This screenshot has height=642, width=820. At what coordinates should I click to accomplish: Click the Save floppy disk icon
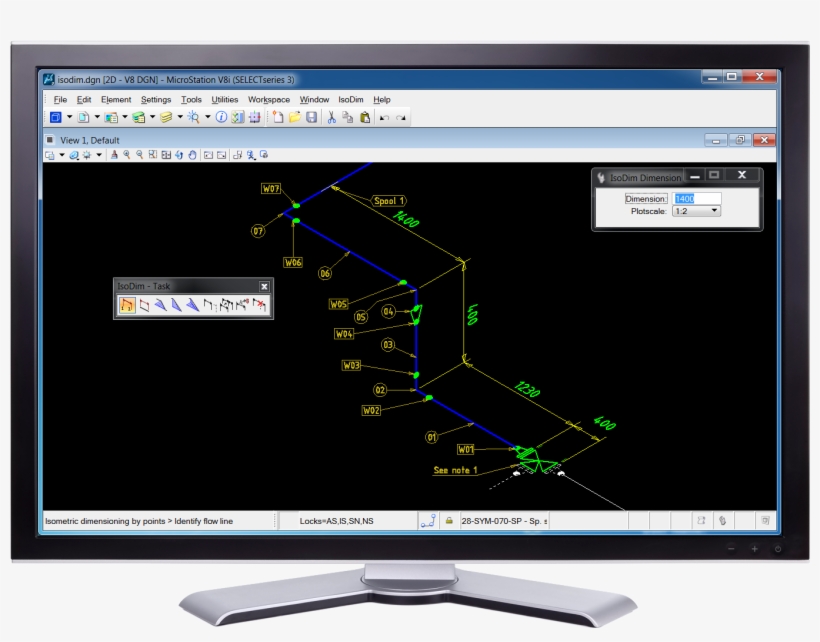click(x=311, y=117)
